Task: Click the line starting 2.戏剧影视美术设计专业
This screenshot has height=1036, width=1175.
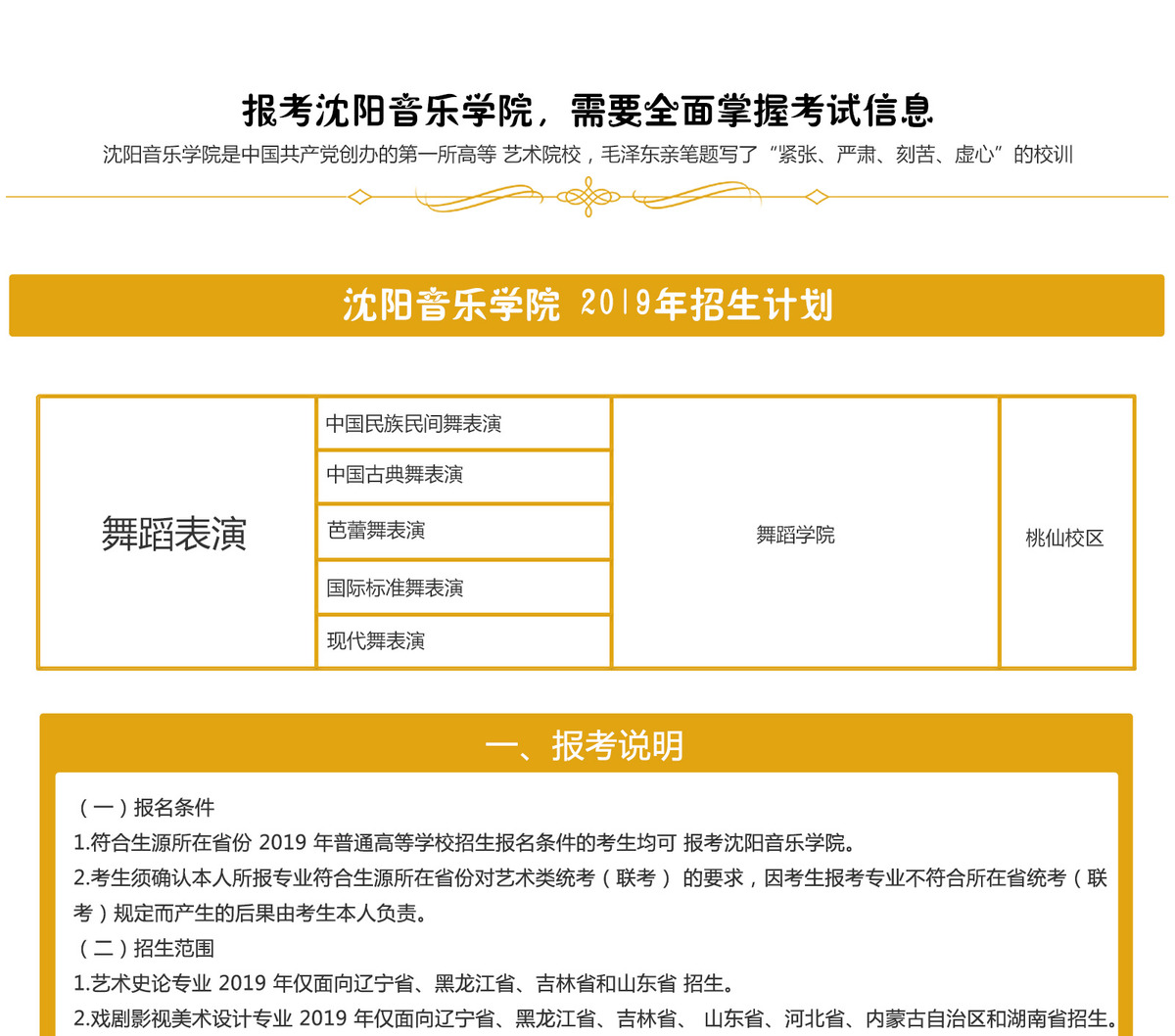Action: pos(596,1019)
